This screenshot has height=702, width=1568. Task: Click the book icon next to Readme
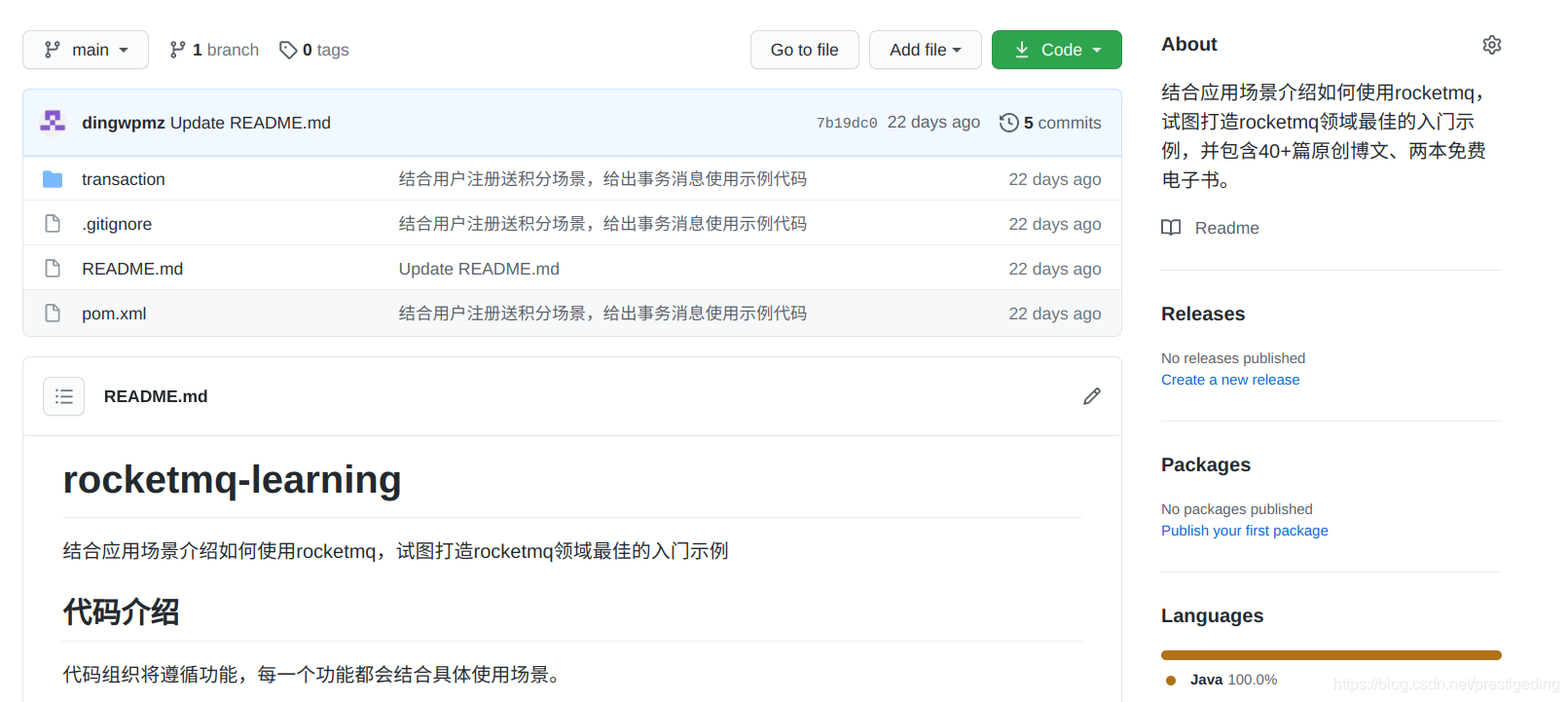[1171, 228]
